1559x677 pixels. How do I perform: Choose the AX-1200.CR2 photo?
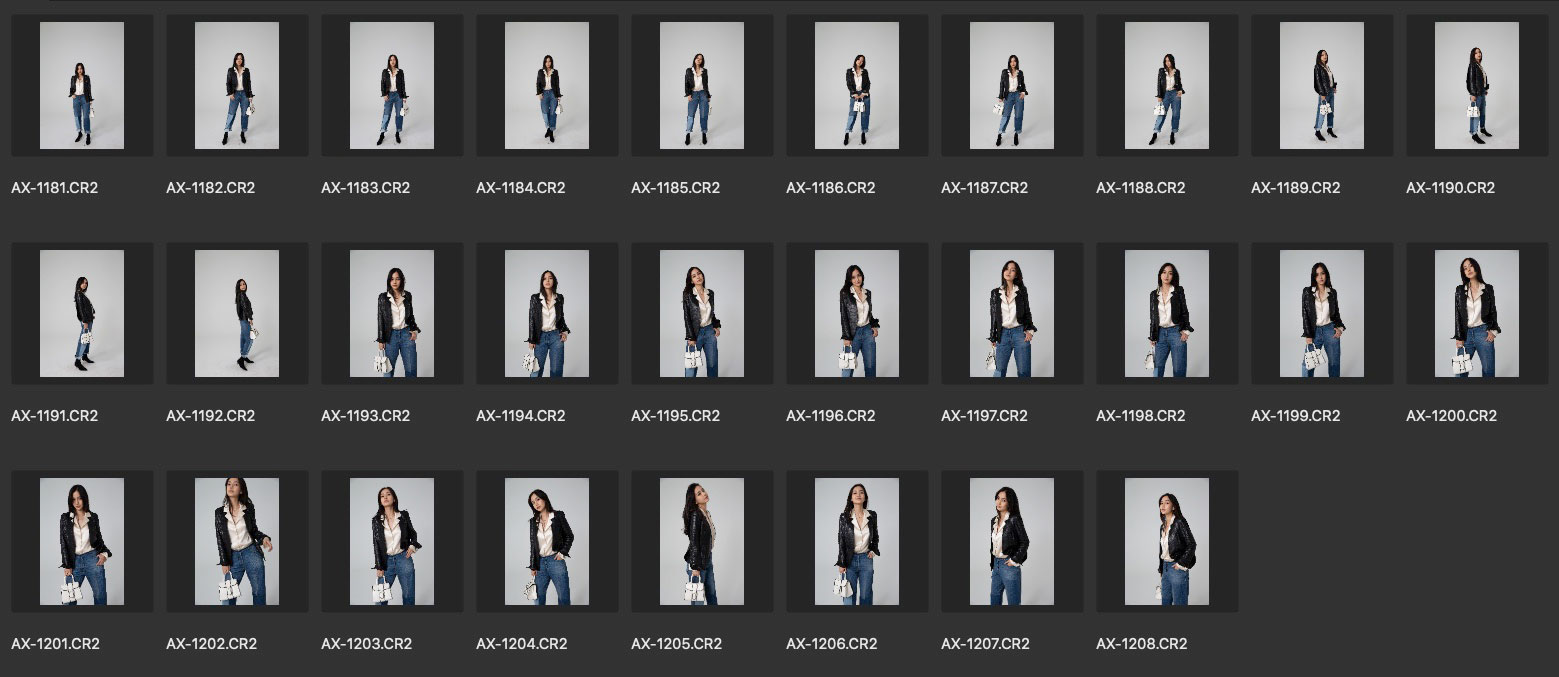click(x=1476, y=314)
